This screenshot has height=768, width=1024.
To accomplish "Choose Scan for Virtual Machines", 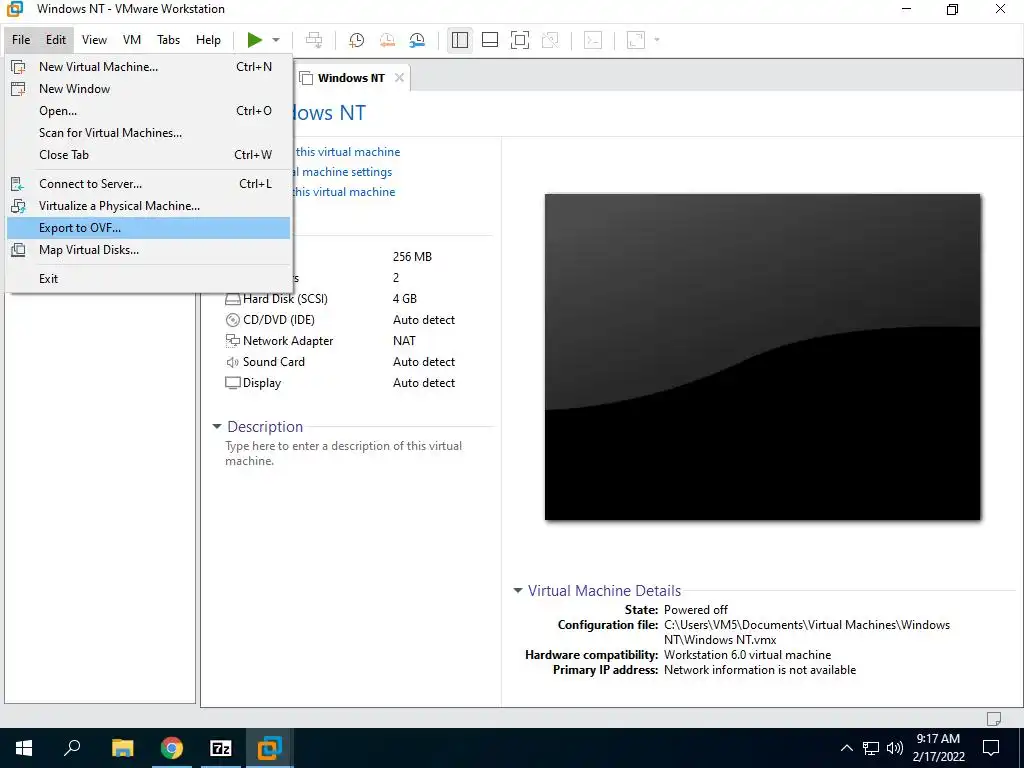I will [x=148, y=133].
